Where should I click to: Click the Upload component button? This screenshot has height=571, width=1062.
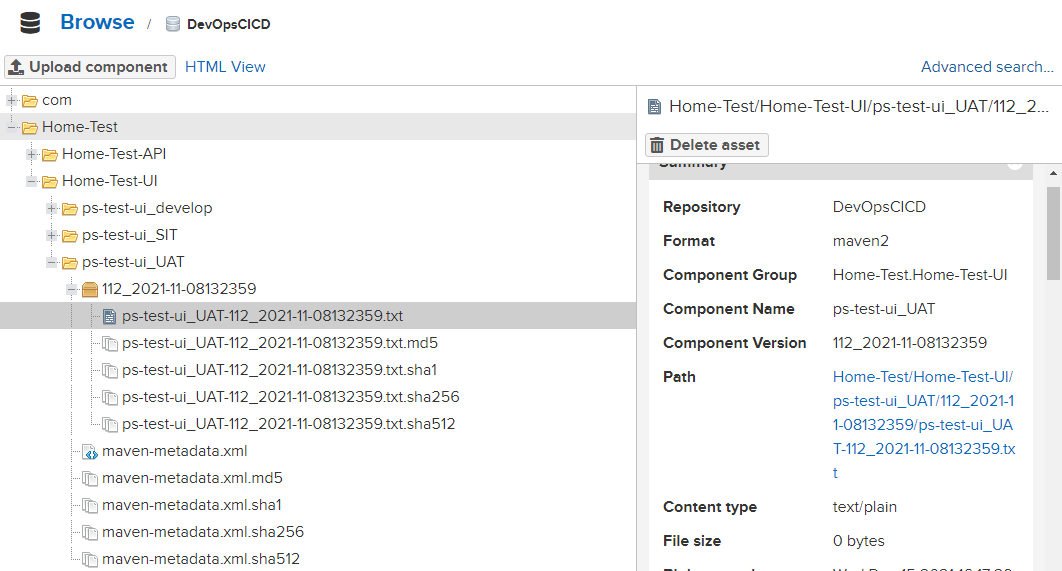[90, 67]
